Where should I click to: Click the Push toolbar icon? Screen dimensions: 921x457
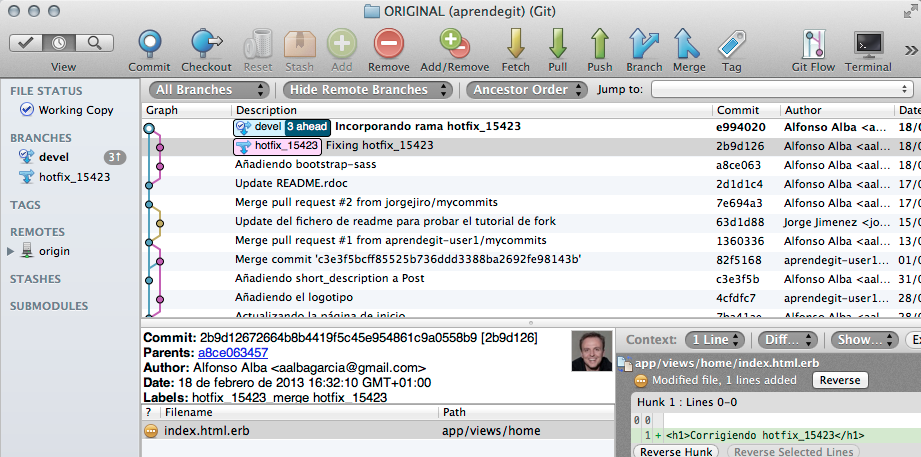(x=600, y=44)
